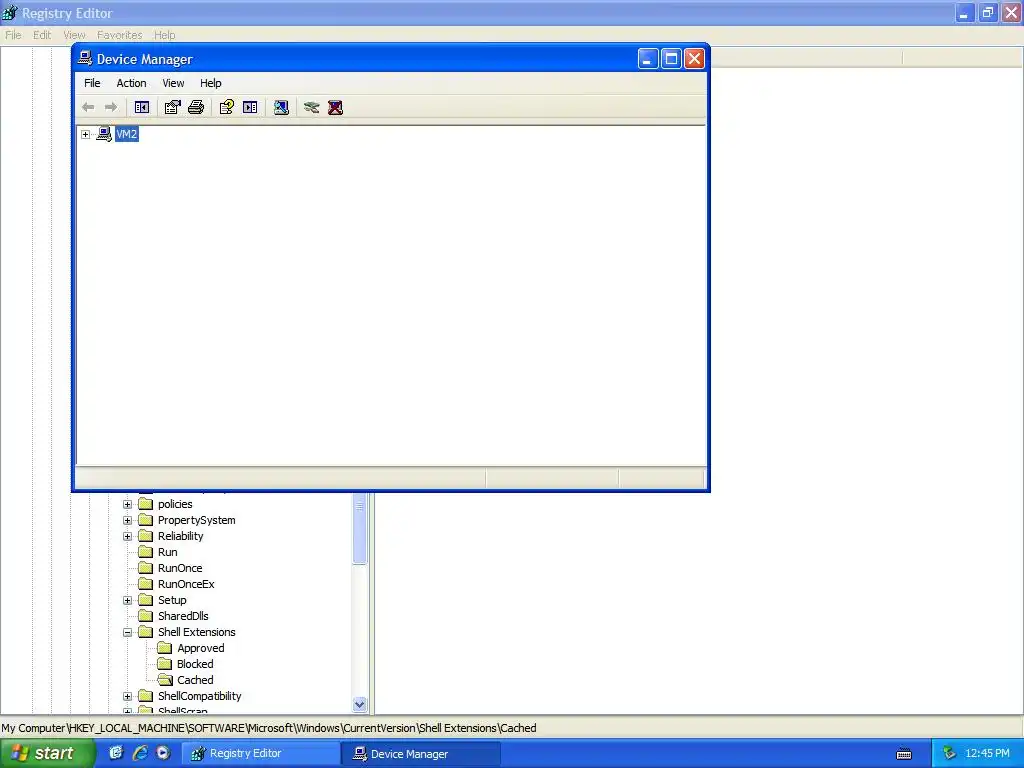This screenshot has width=1024, height=768.
Task: Click the RunOnce key folder icon
Action: [146, 568]
